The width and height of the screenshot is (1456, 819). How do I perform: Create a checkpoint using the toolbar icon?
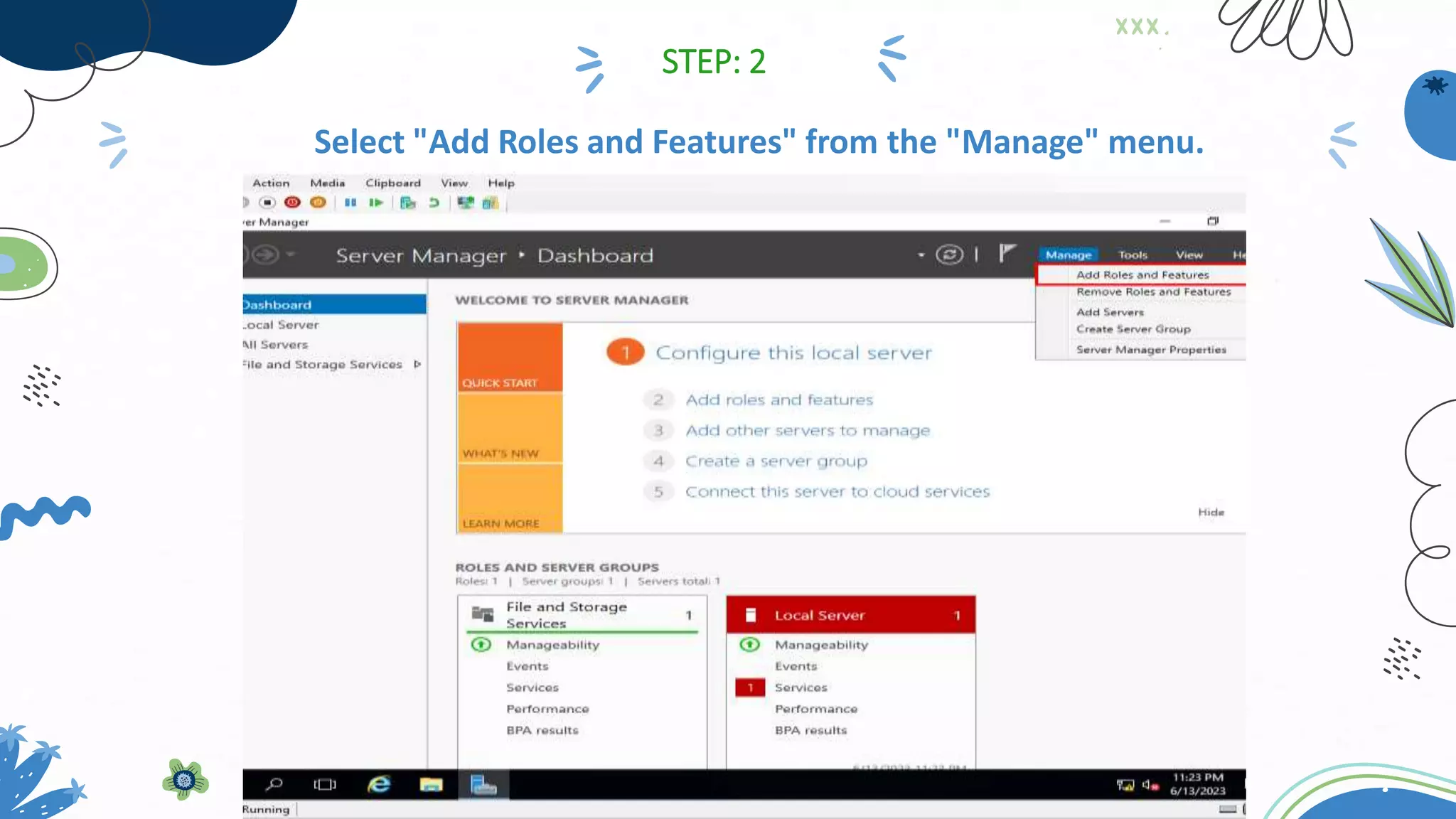(x=408, y=203)
